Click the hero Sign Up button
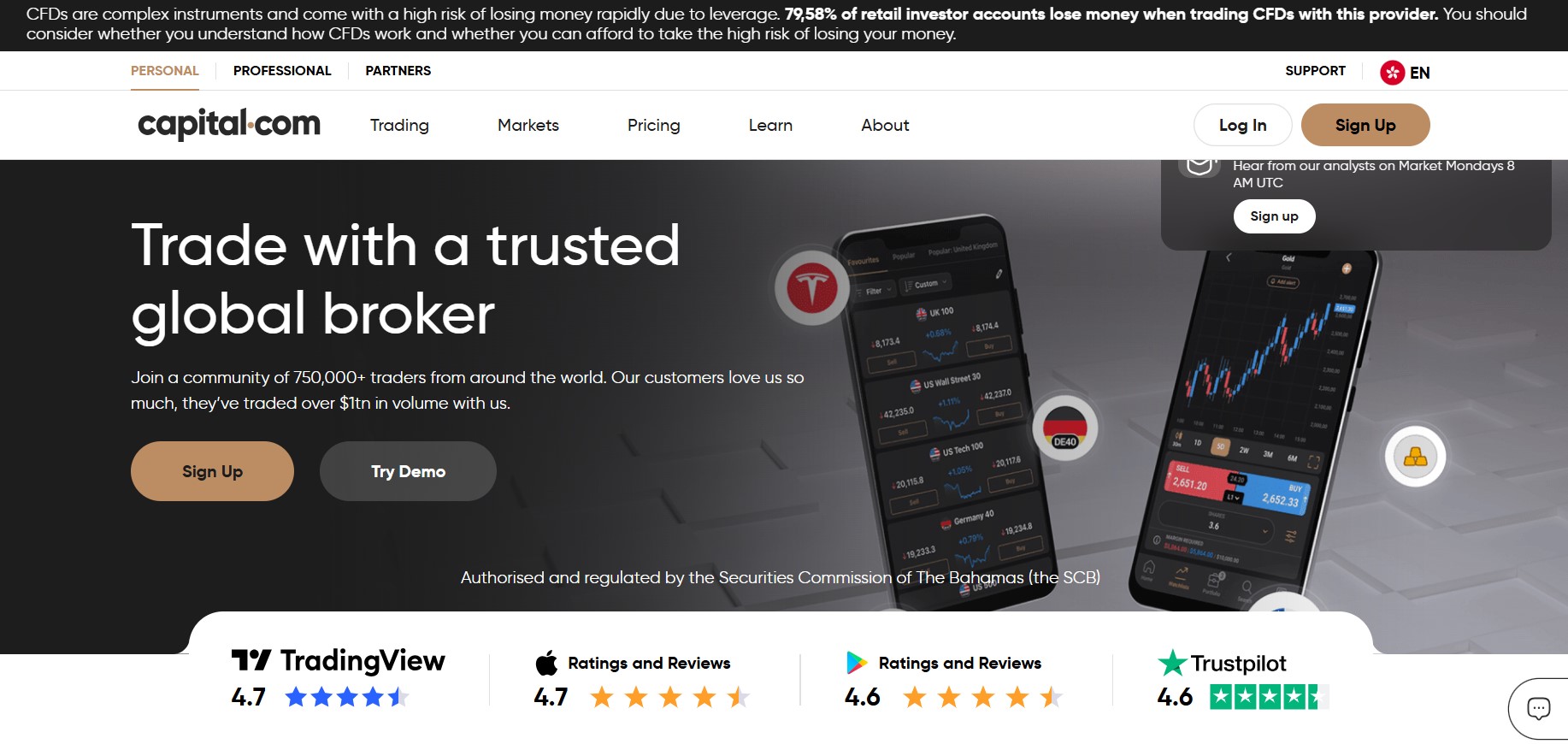The image size is (1568, 744). tap(212, 471)
